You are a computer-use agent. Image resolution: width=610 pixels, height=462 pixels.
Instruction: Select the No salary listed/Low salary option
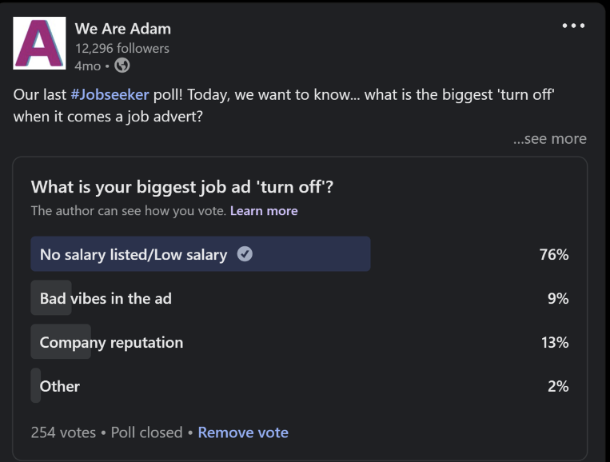click(133, 255)
